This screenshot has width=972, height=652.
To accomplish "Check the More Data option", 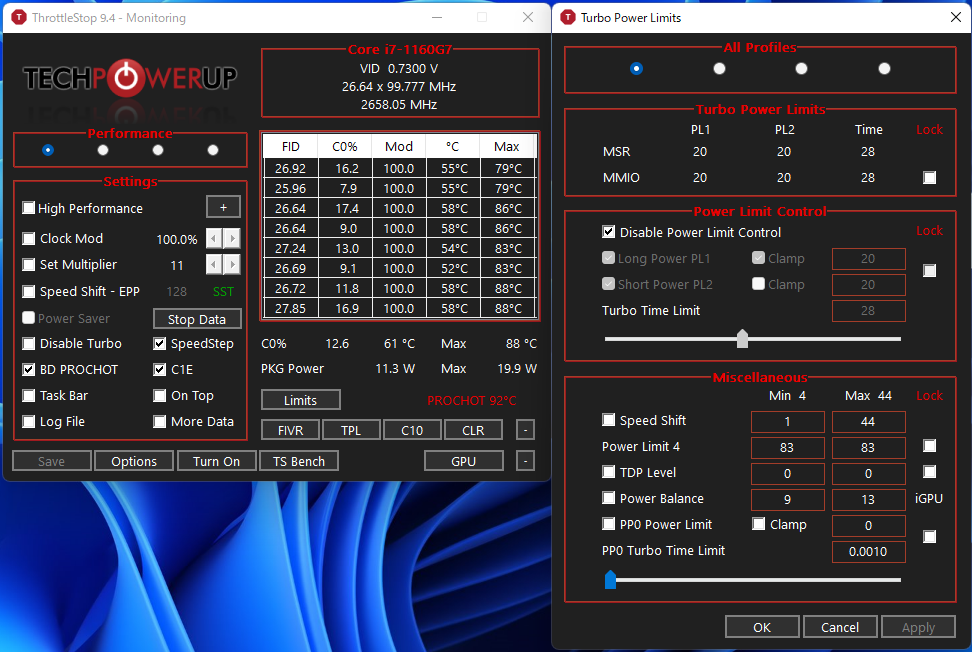I will click(160, 421).
